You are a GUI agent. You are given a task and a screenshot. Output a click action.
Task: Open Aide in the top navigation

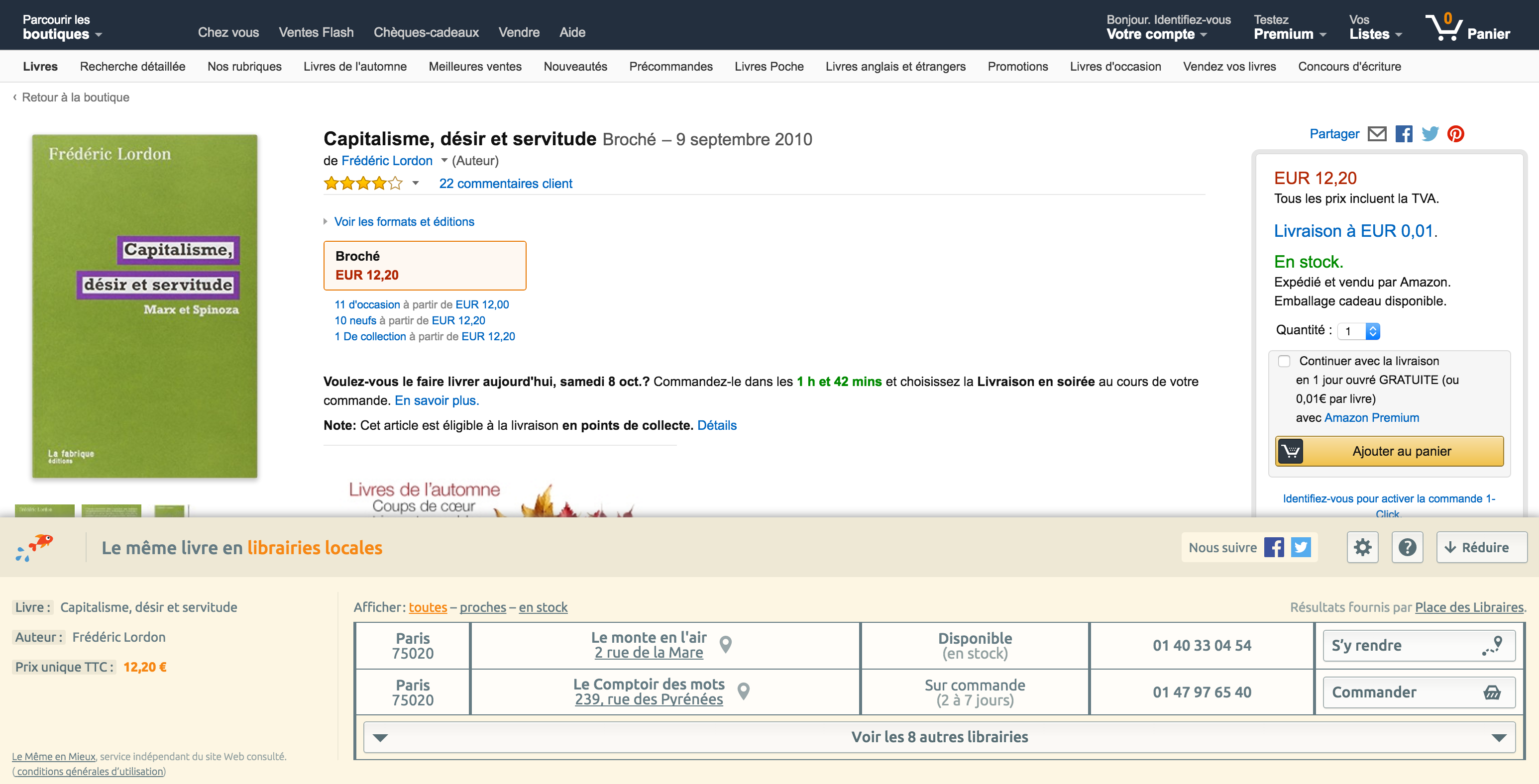tap(572, 32)
